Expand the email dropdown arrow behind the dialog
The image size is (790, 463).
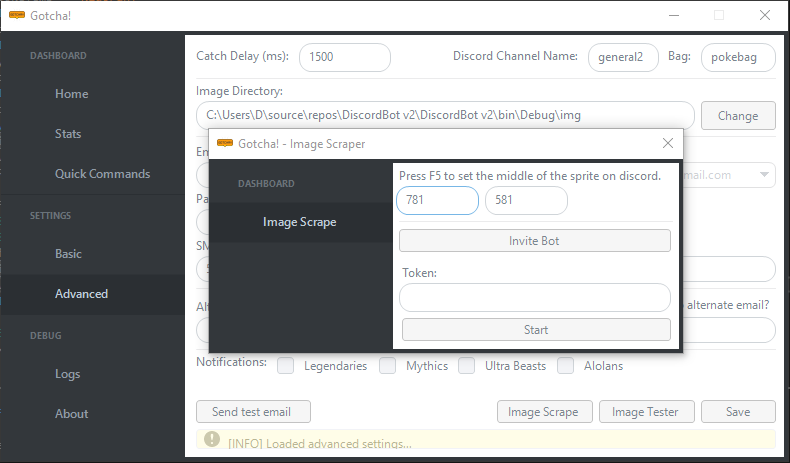coord(764,175)
